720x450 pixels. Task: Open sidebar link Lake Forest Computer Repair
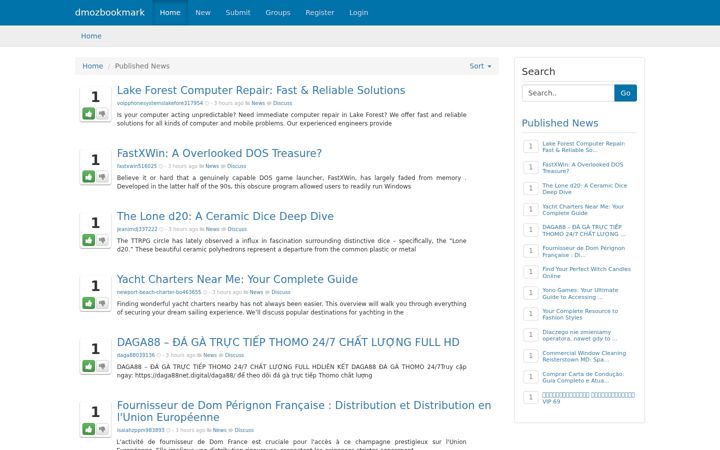(584, 146)
